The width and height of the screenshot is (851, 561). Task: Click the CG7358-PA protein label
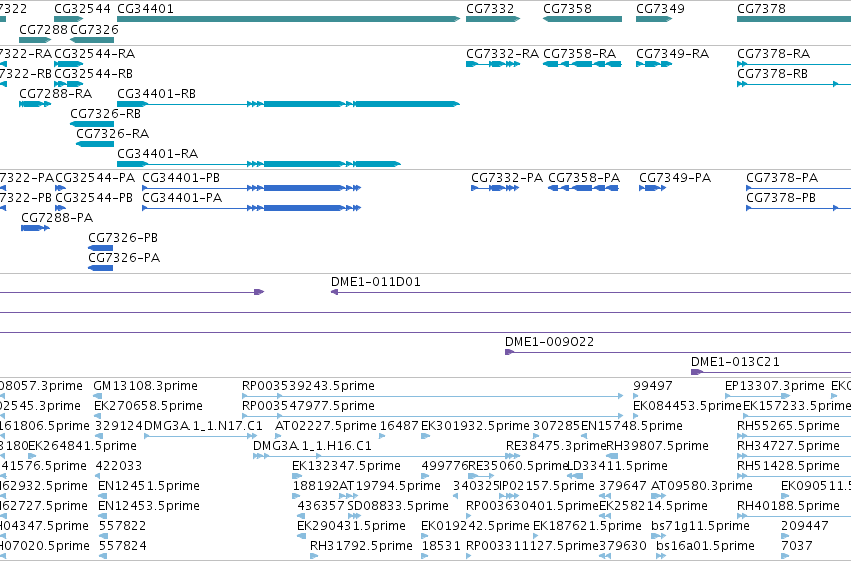pos(584,178)
